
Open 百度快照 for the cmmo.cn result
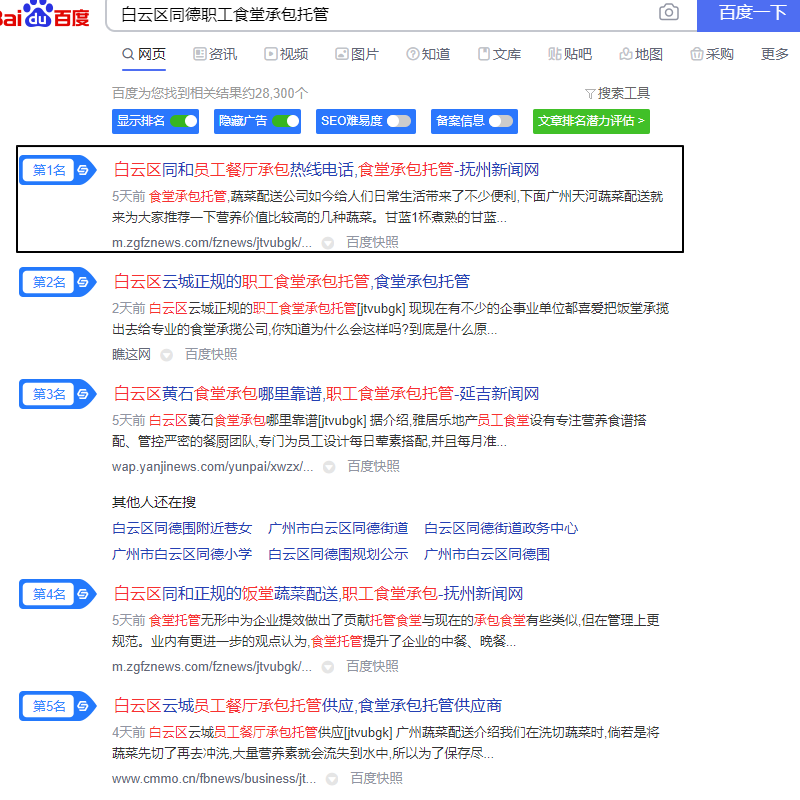coord(376,778)
